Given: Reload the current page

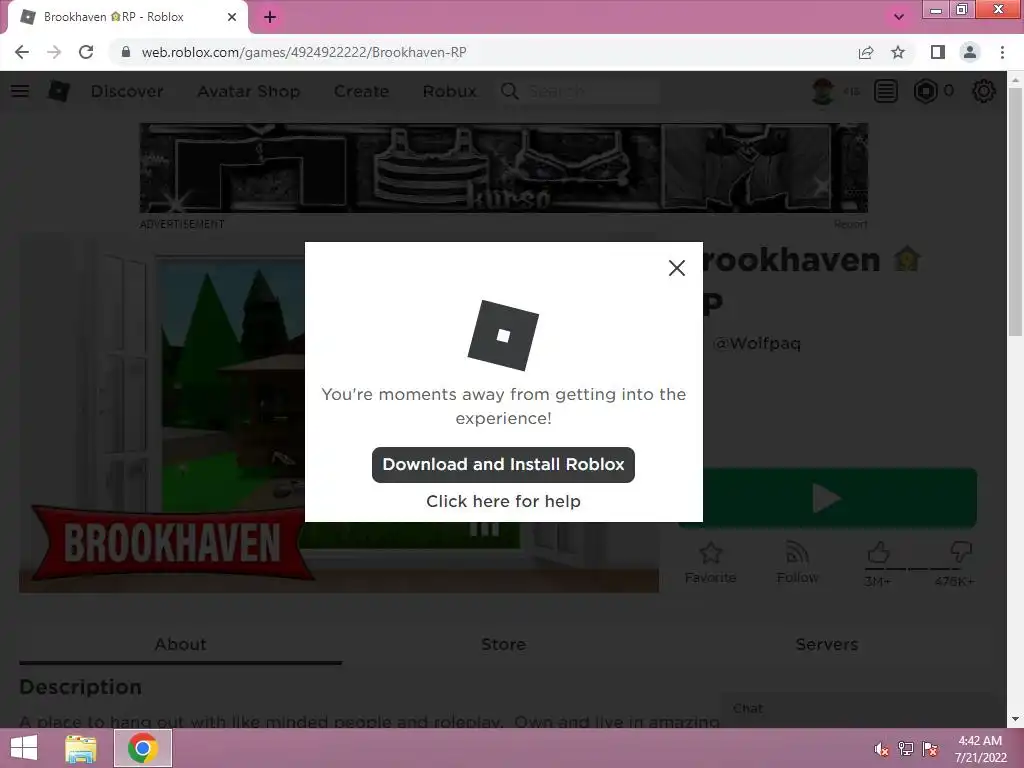Looking at the screenshot, I should click(86, 52).
